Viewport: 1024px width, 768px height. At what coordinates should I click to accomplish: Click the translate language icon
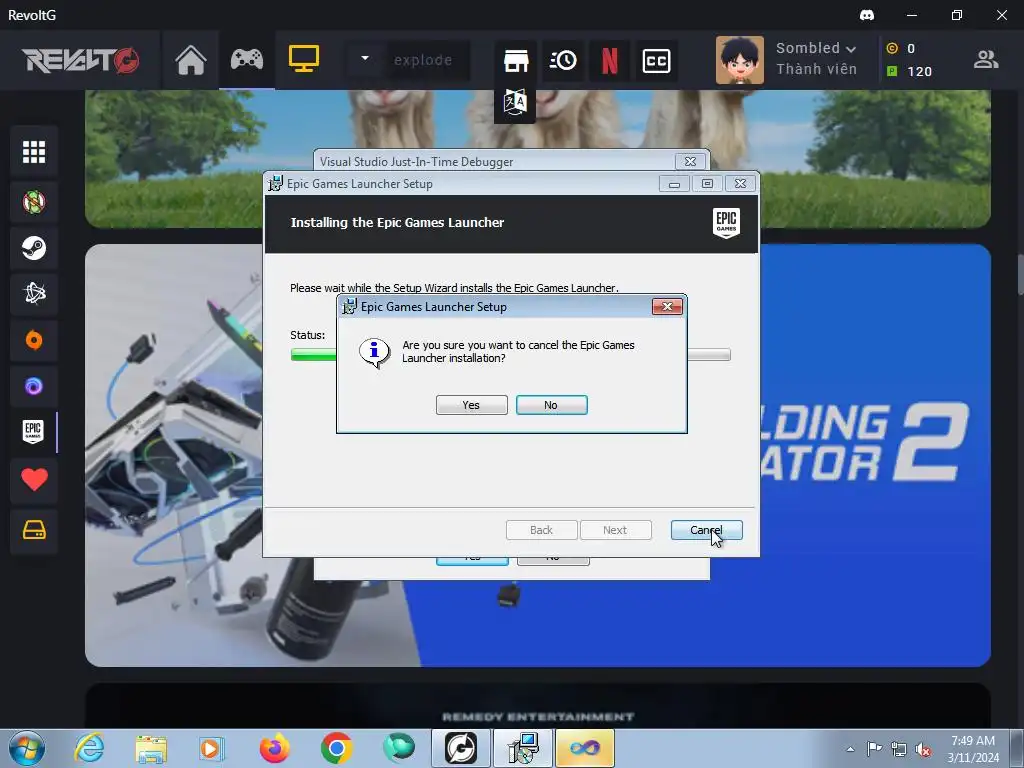pos(515,103)
